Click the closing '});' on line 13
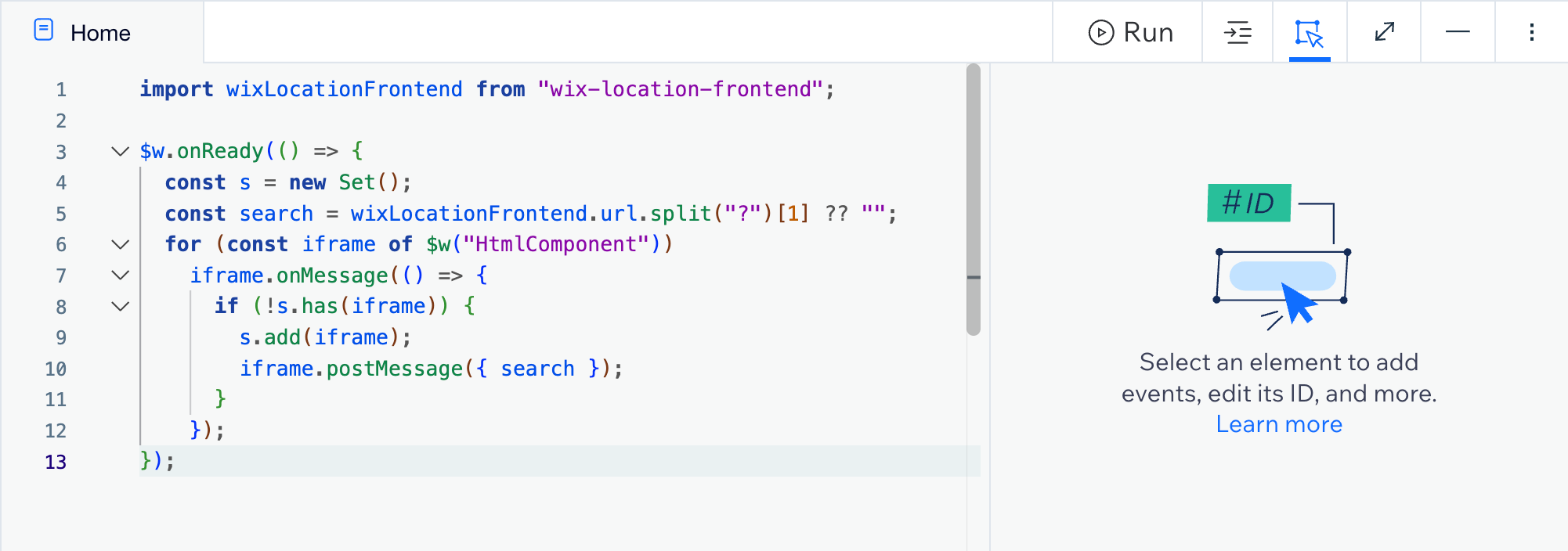Screen dimensions: 1568x551 tap(157, 461)
